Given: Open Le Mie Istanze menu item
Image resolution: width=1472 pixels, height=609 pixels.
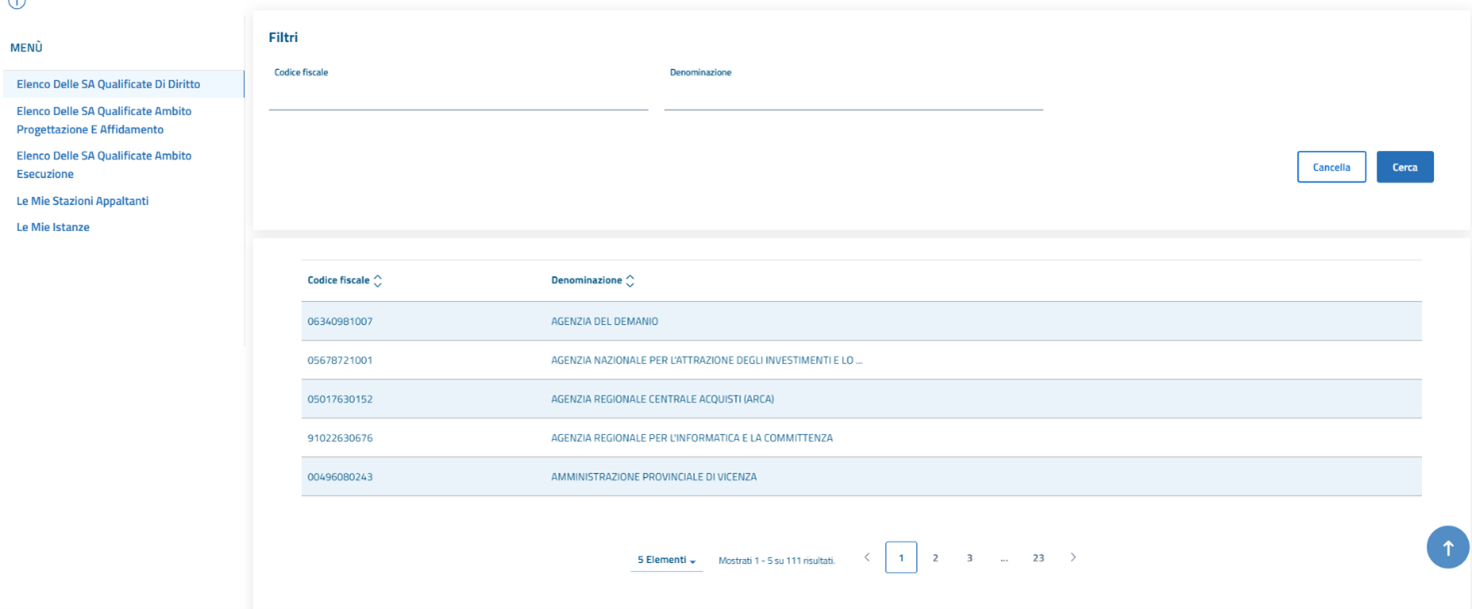Looking at the screenshot, I should pos(53,227).
